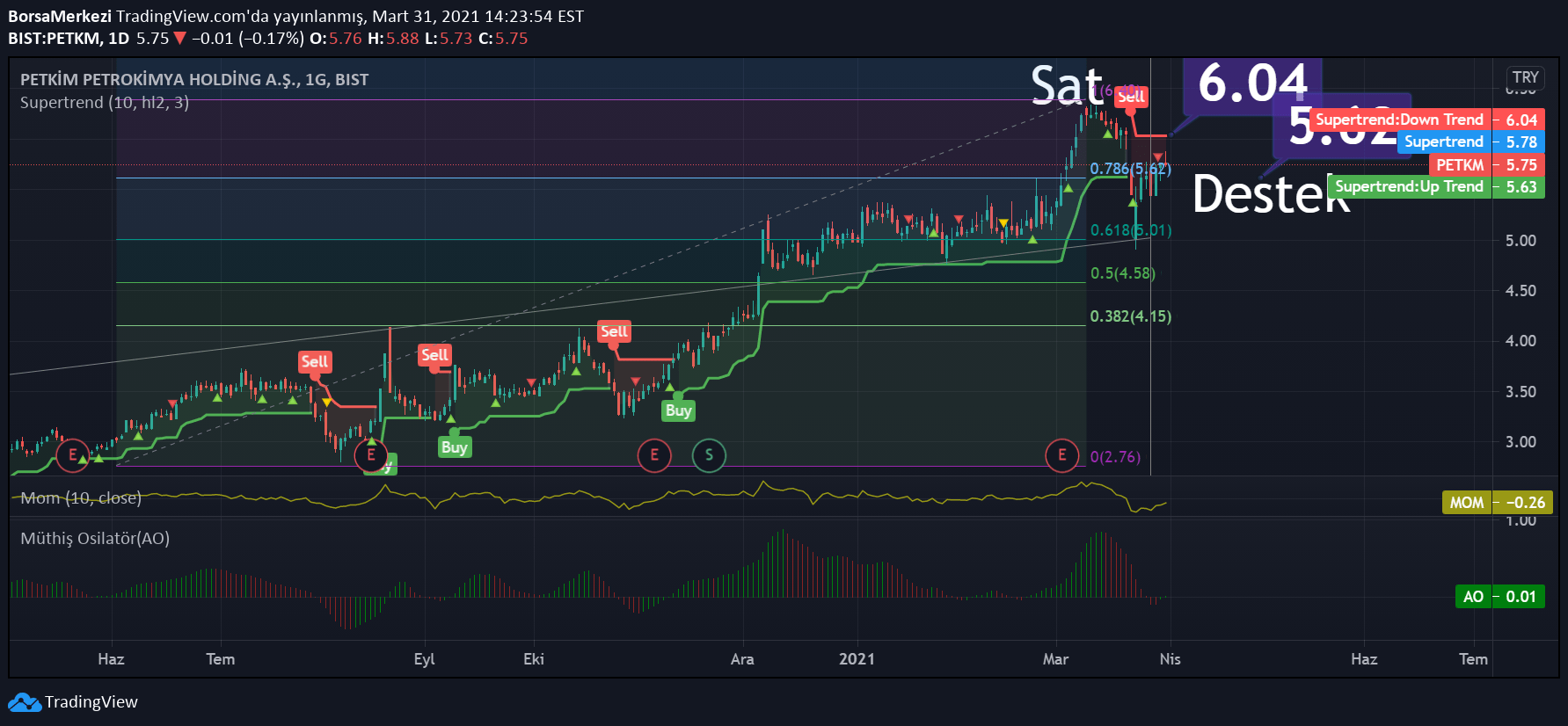Select the leftmost Sell signal label
The height and width of the screenshot is (726, 1568).
coord(314,362)
